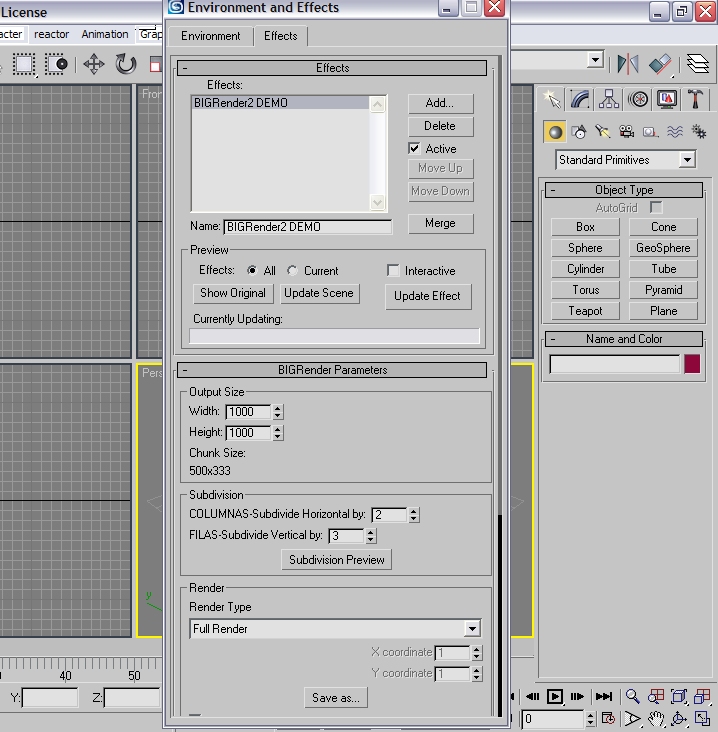Click the GeoSphere primitive button

click(x=663, y=248)
